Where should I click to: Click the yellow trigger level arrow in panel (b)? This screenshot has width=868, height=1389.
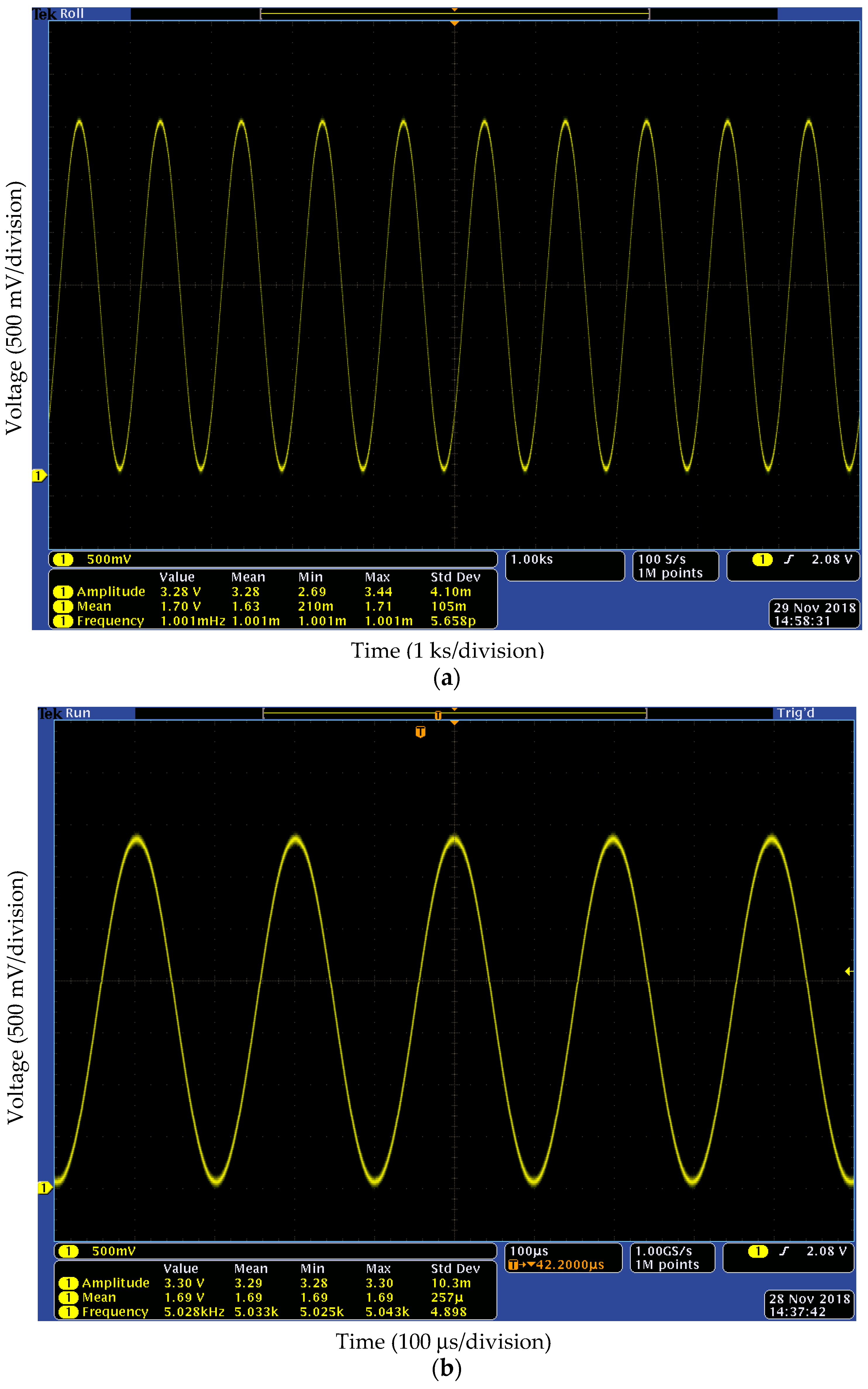[849, 971]
